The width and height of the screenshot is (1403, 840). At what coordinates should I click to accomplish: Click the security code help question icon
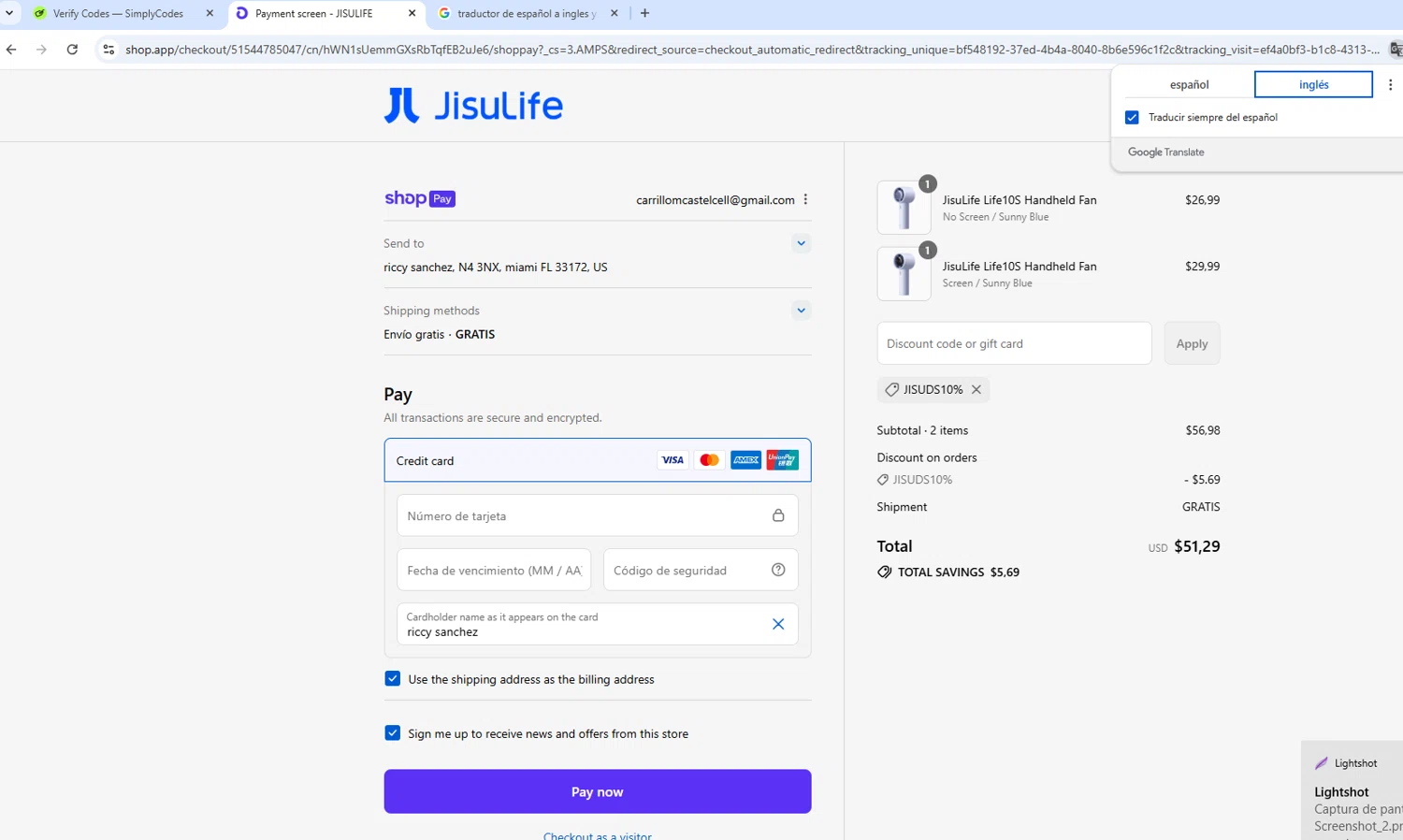778,570
